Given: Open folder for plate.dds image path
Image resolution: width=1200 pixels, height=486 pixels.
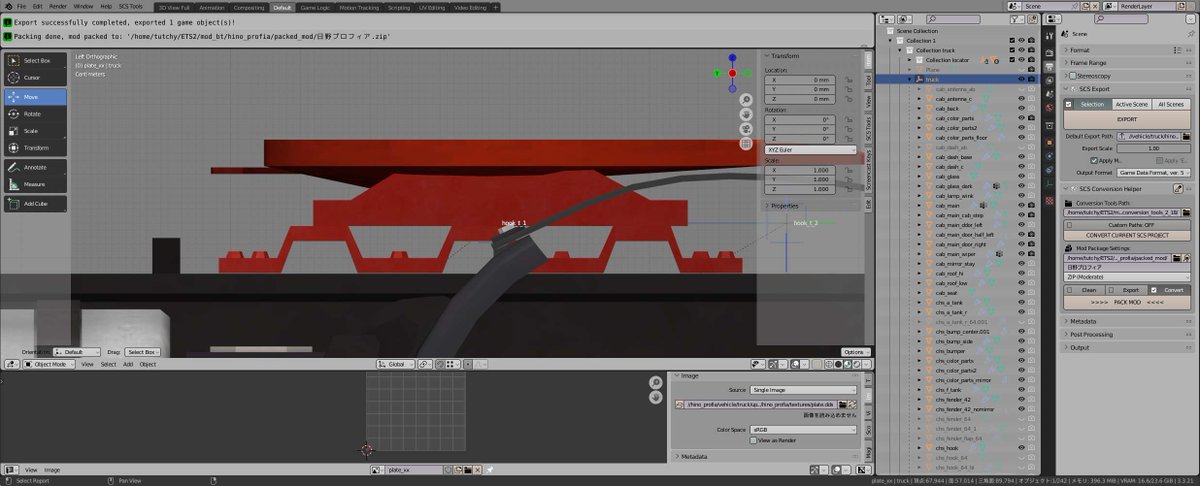Looking at the screenshot, I should tap(842, 404).
